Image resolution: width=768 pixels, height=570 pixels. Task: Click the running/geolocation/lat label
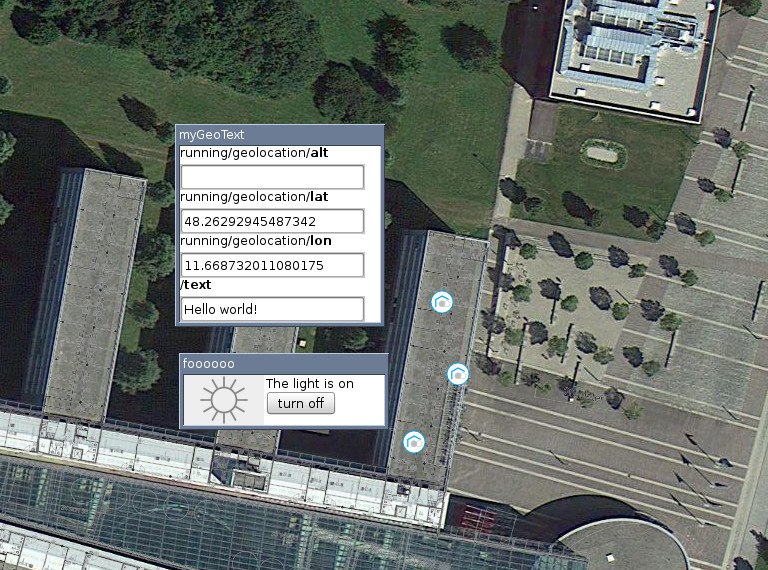[x=254, y=197]
